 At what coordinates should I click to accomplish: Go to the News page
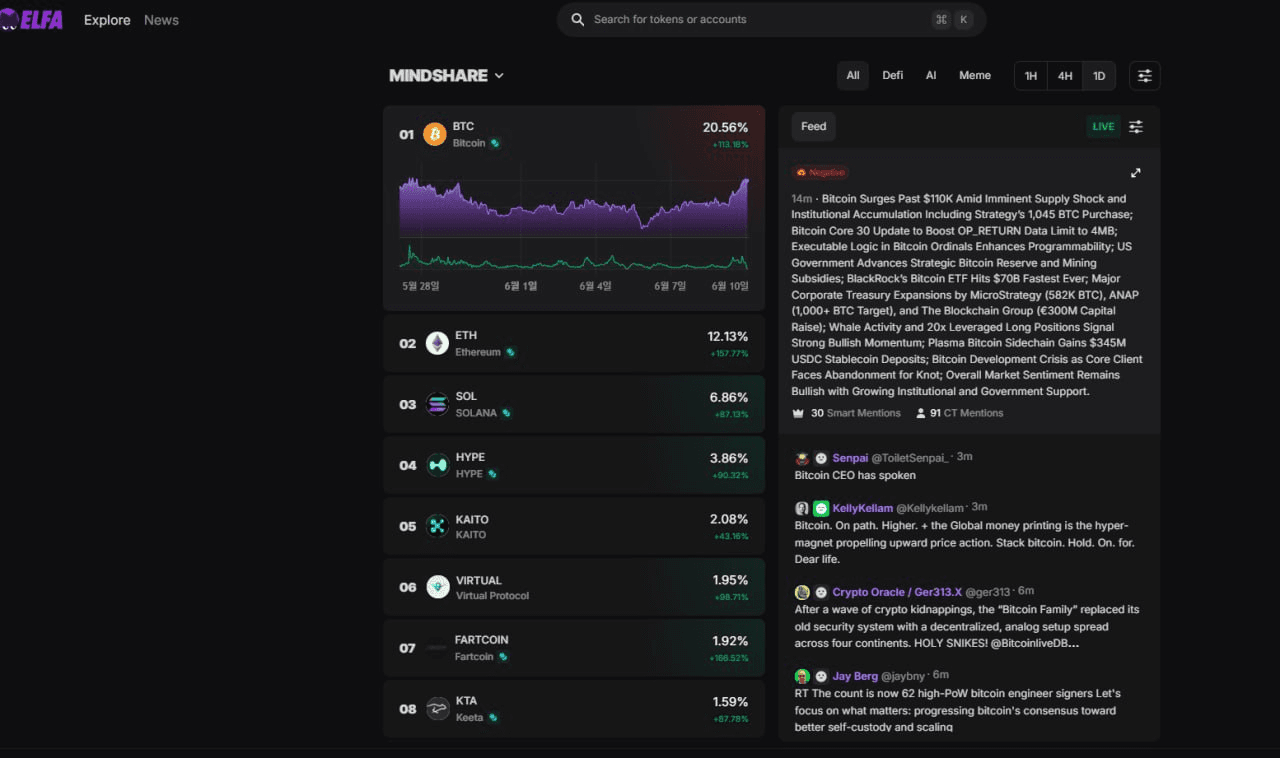click(161, 20)
